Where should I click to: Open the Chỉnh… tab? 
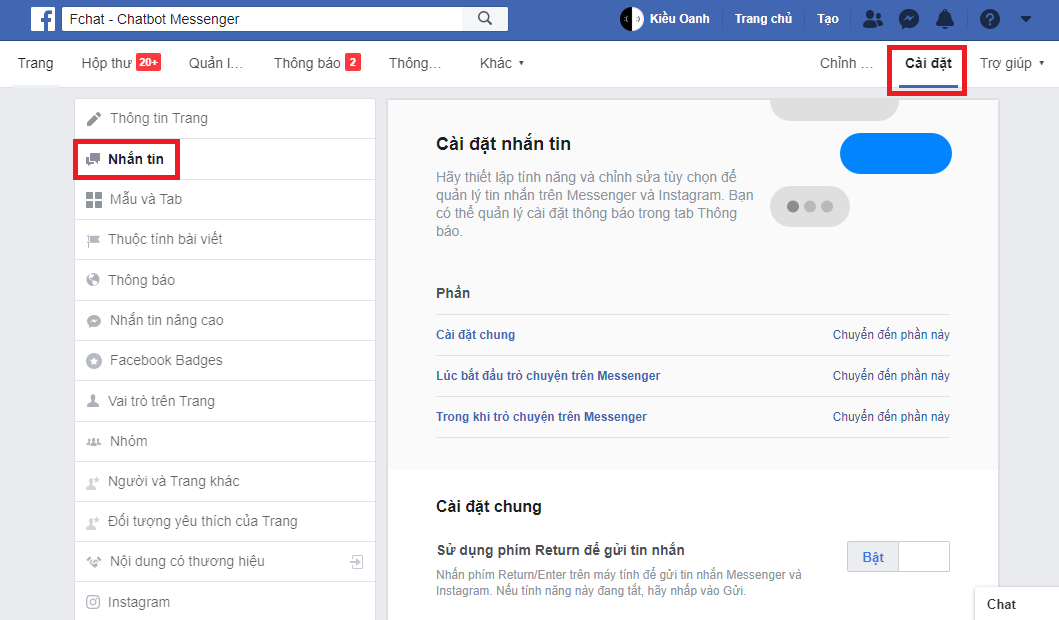pos(846,63)
